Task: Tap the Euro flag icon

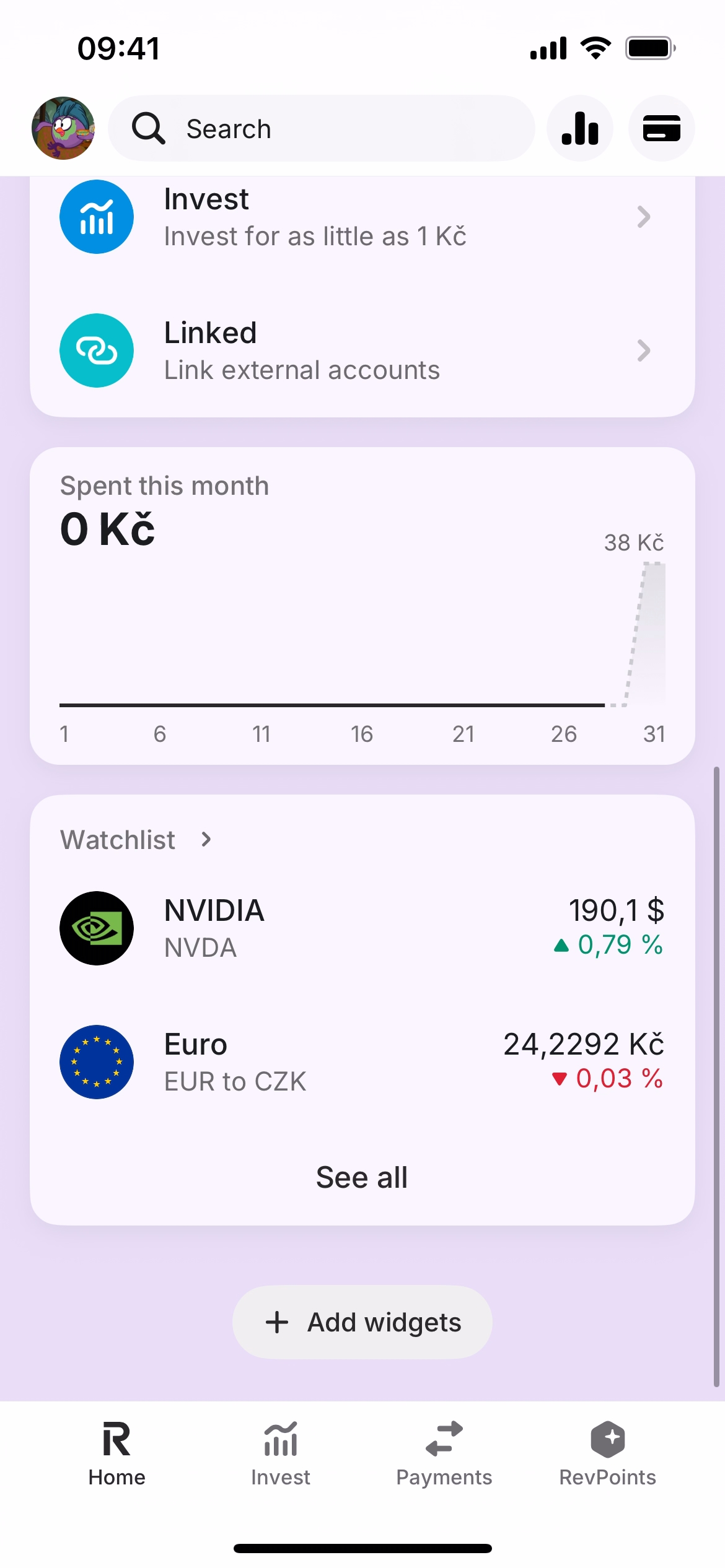Action: pyautogui.click(x=97, y=1061)
